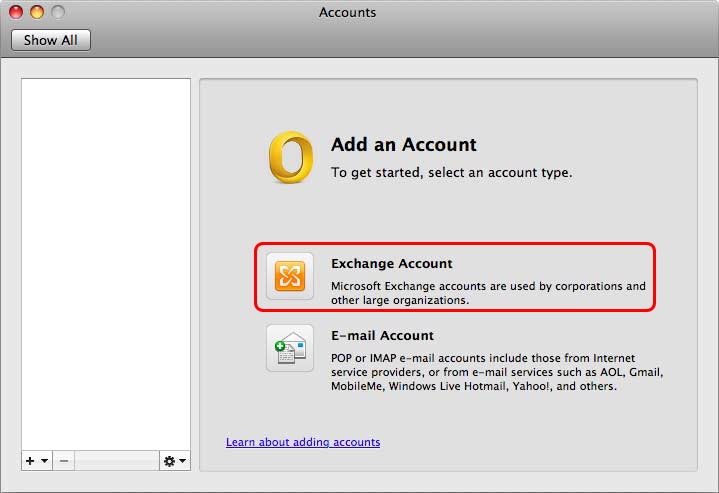Image resolution: width=719 pixels, height=493 pixels.
Task: Click the E-mail Account heading text
Action: (382, 336)
